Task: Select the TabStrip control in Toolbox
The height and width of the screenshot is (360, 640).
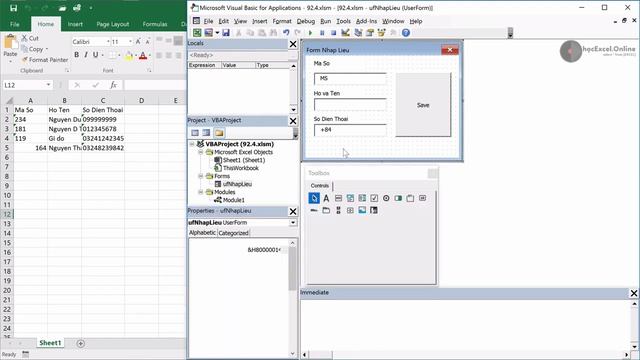Action: (x=314, y=210)
